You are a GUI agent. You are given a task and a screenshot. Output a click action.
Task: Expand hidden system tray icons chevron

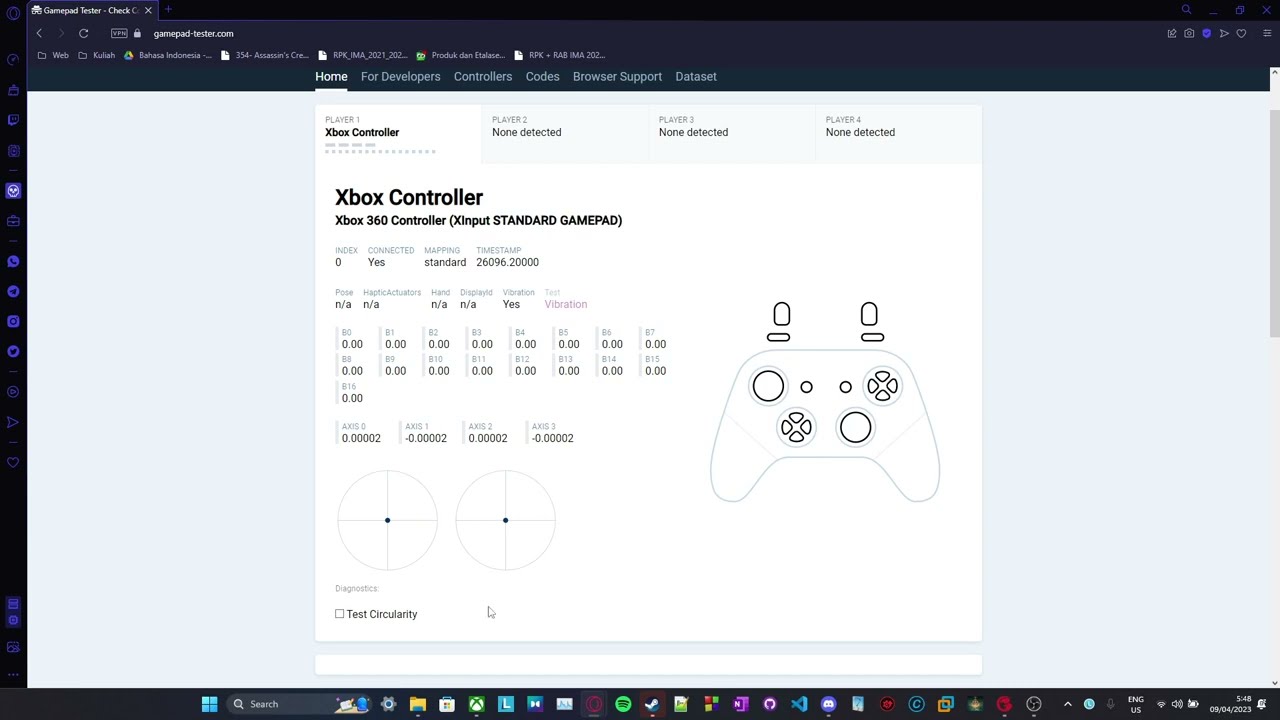1067,704
